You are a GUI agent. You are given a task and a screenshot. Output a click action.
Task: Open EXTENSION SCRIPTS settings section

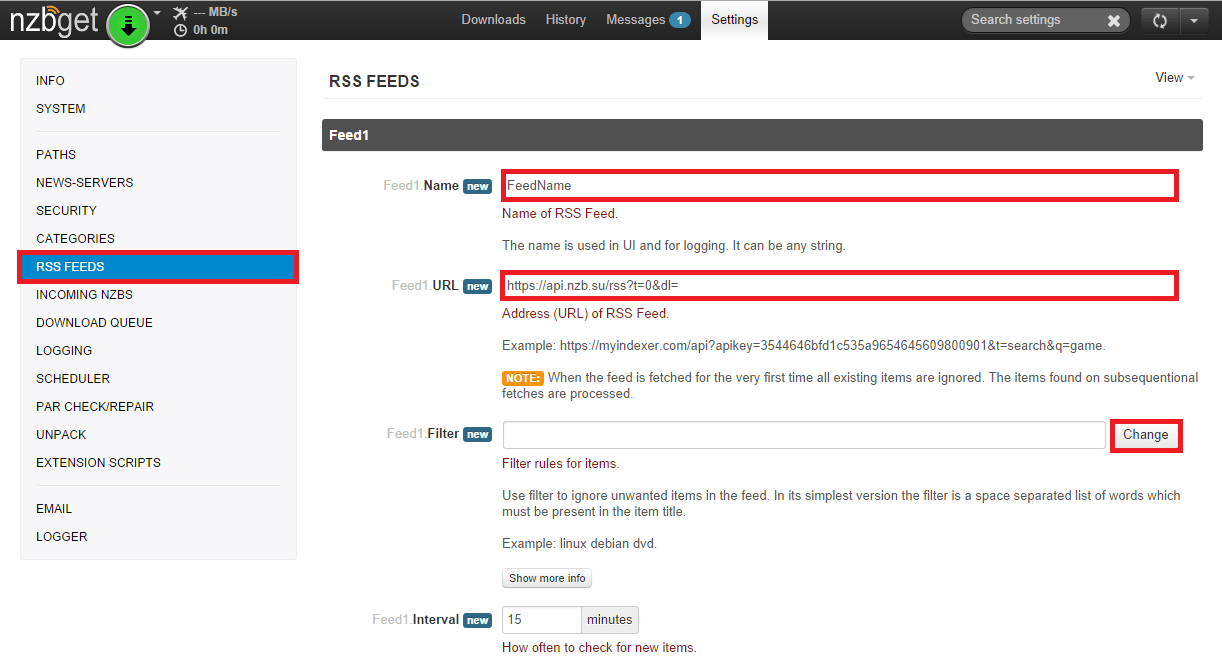coord(98,463)
